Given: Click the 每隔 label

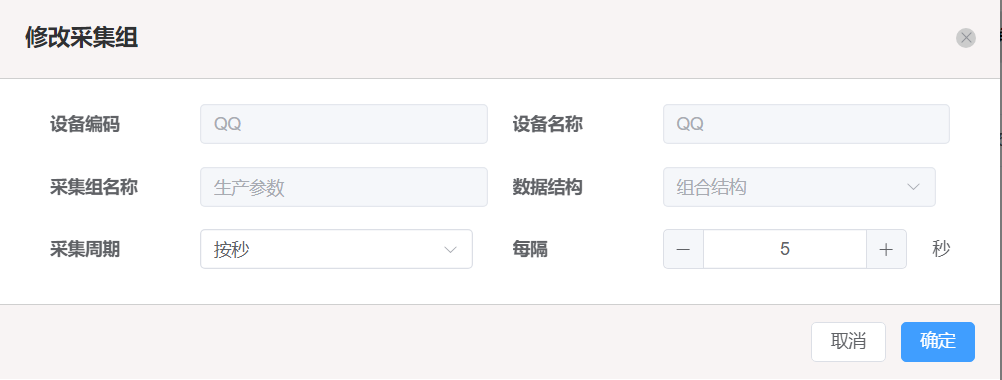Looking at the screenshot, I should [x=530, y=249].
